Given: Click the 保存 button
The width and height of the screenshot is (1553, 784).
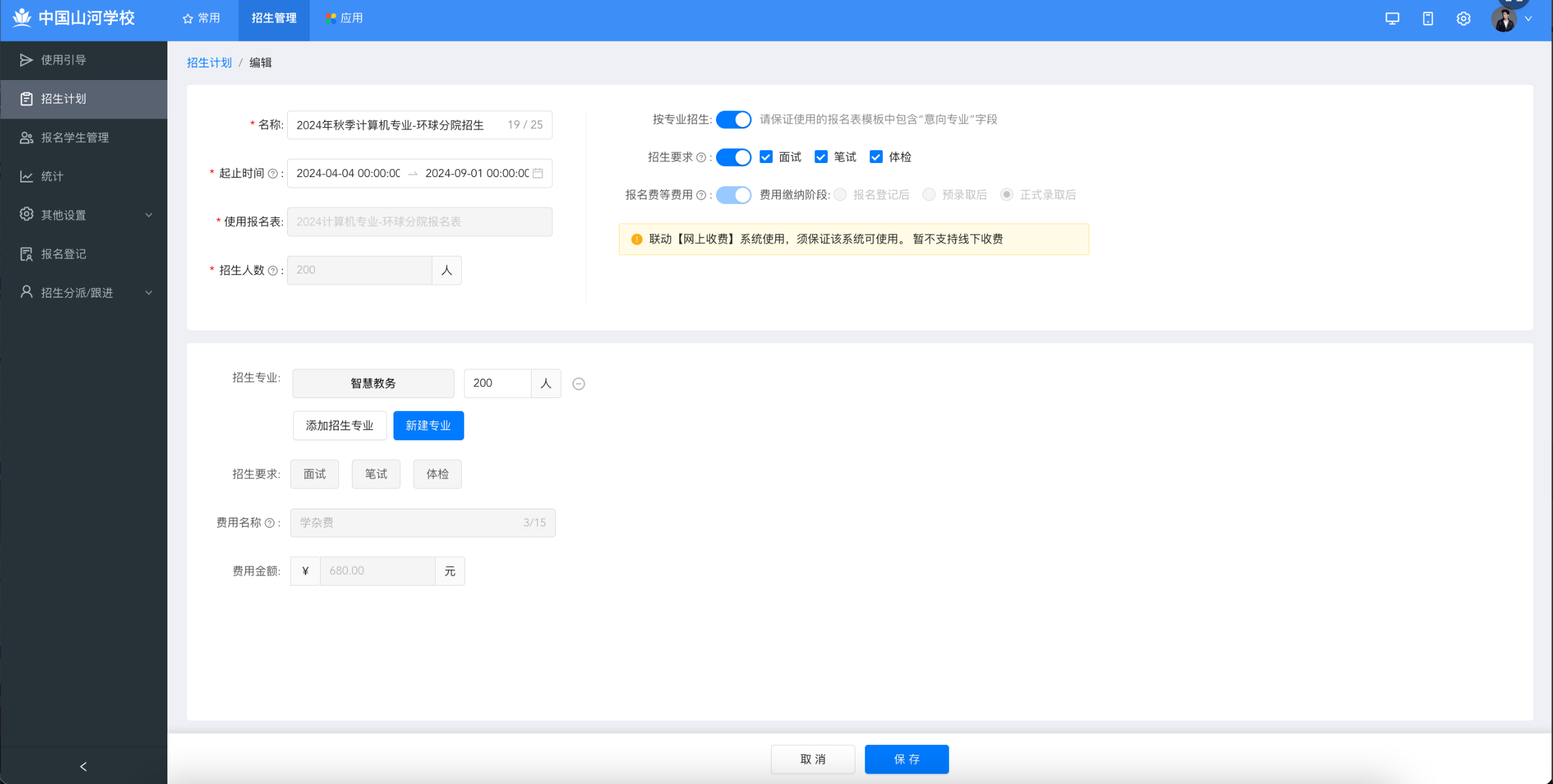Looking at the screenshot, I should pos(906,759).
